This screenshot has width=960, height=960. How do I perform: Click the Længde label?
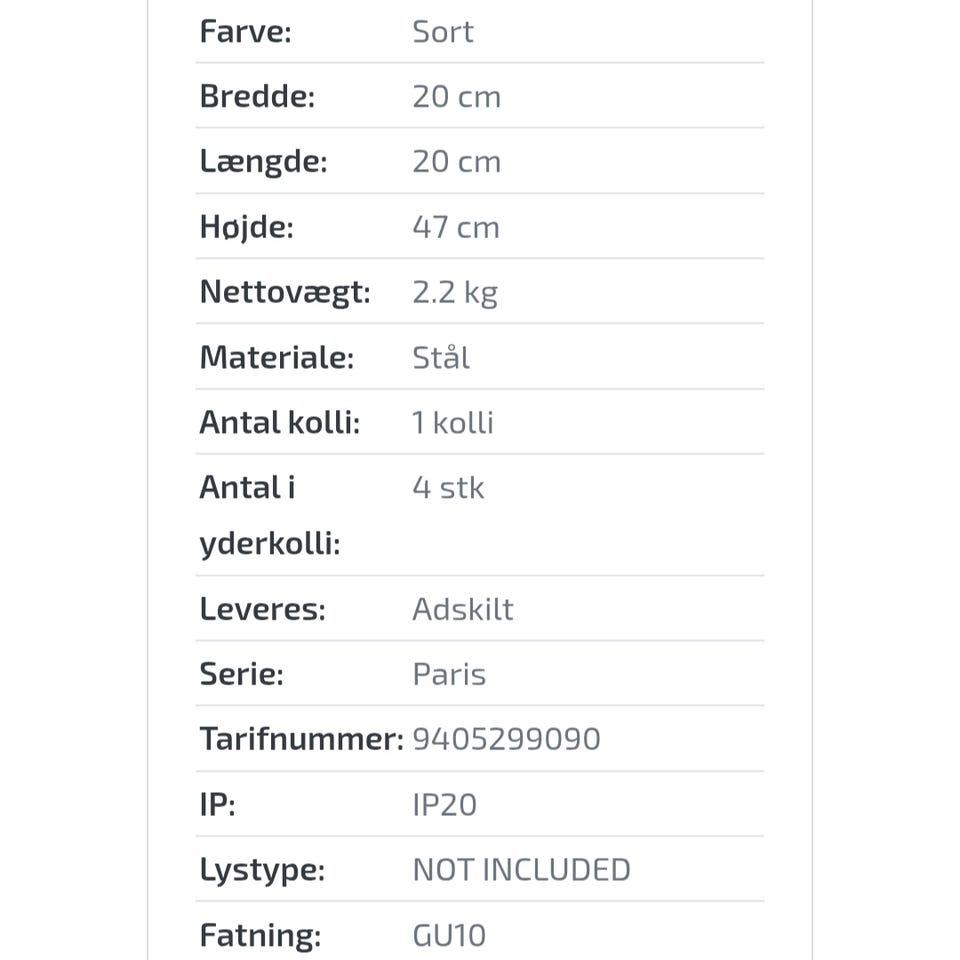click(263, 162)
